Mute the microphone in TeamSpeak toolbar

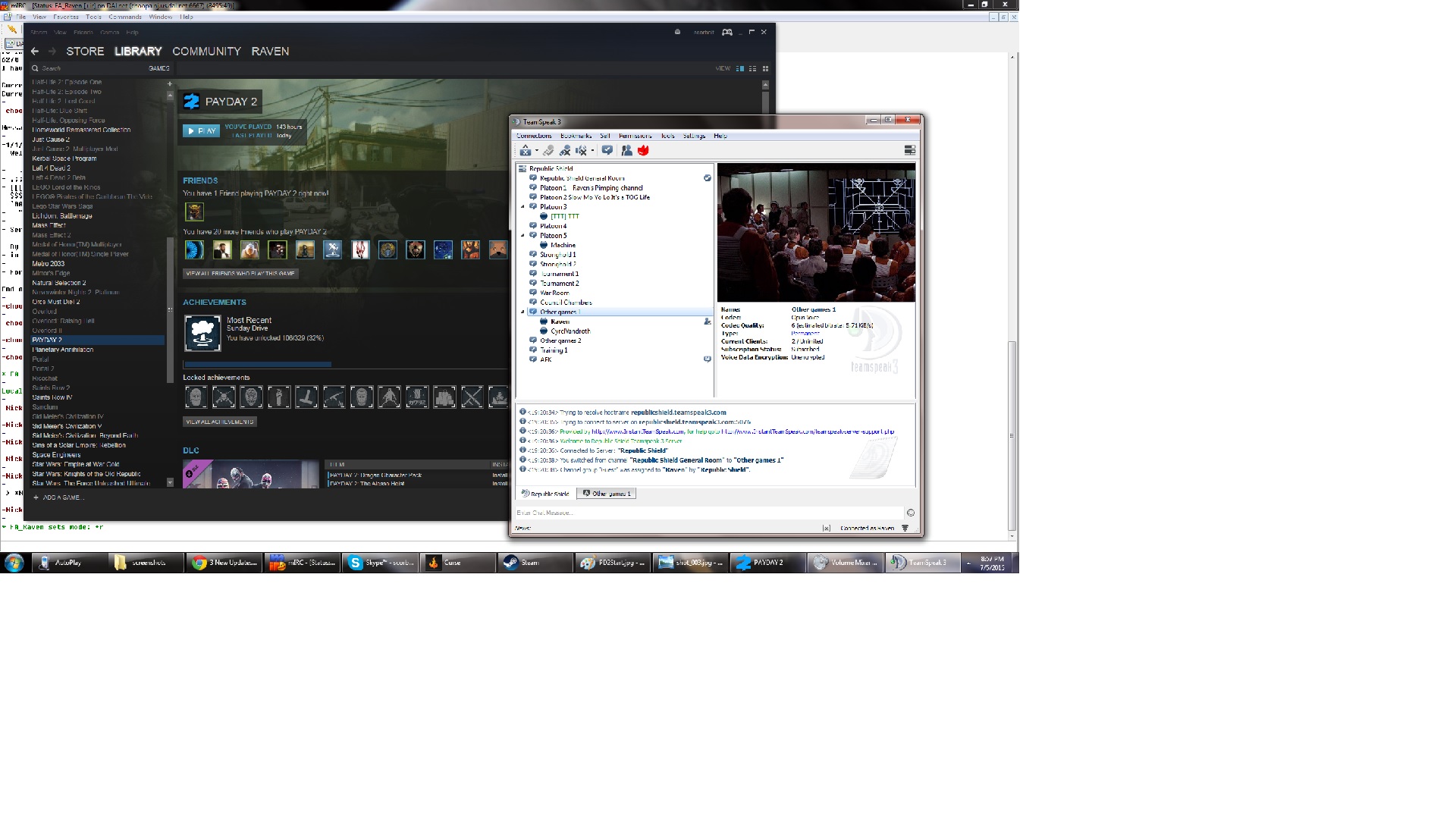point(565,151)
